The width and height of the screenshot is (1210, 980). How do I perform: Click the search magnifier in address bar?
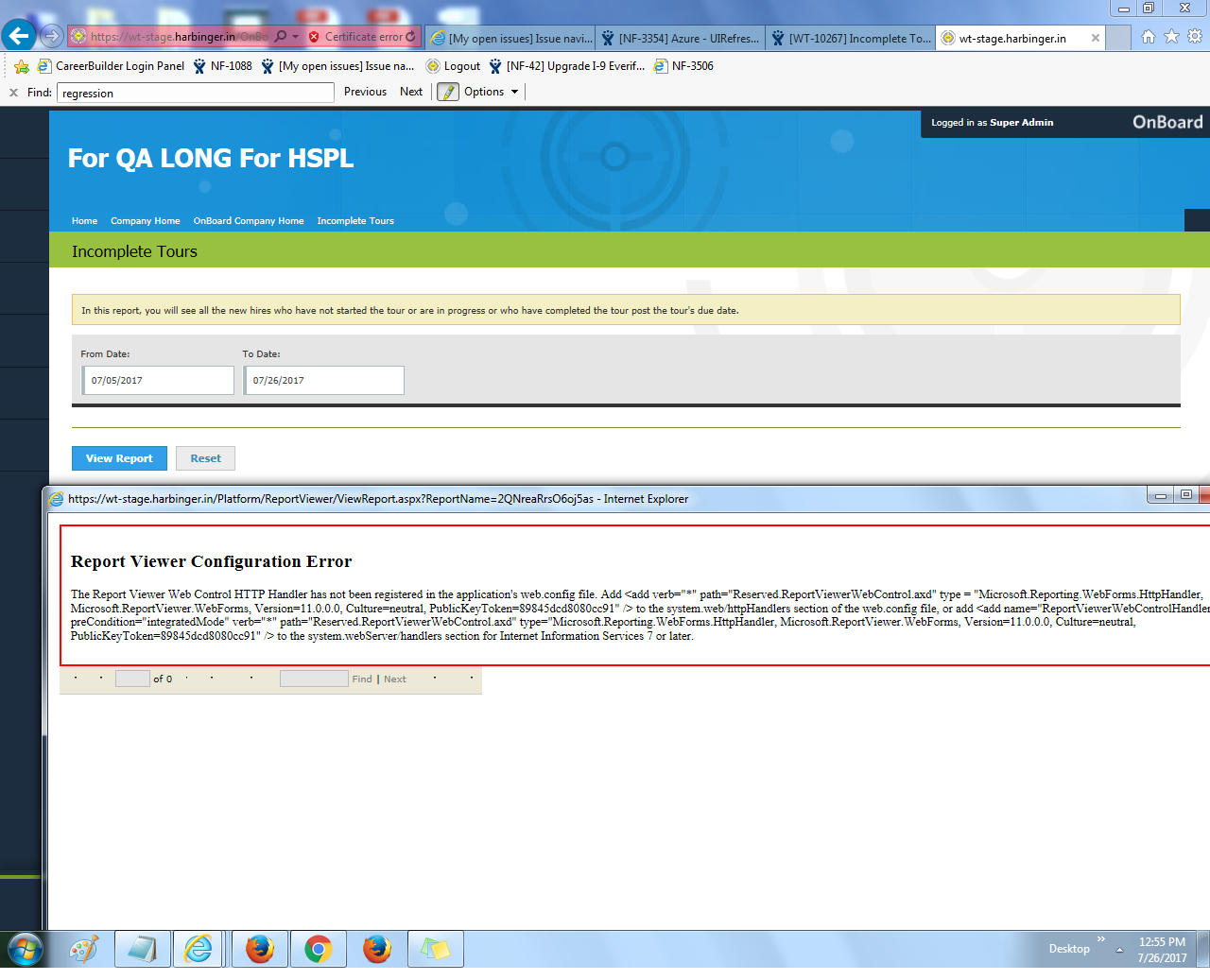(x=280, y=36)
